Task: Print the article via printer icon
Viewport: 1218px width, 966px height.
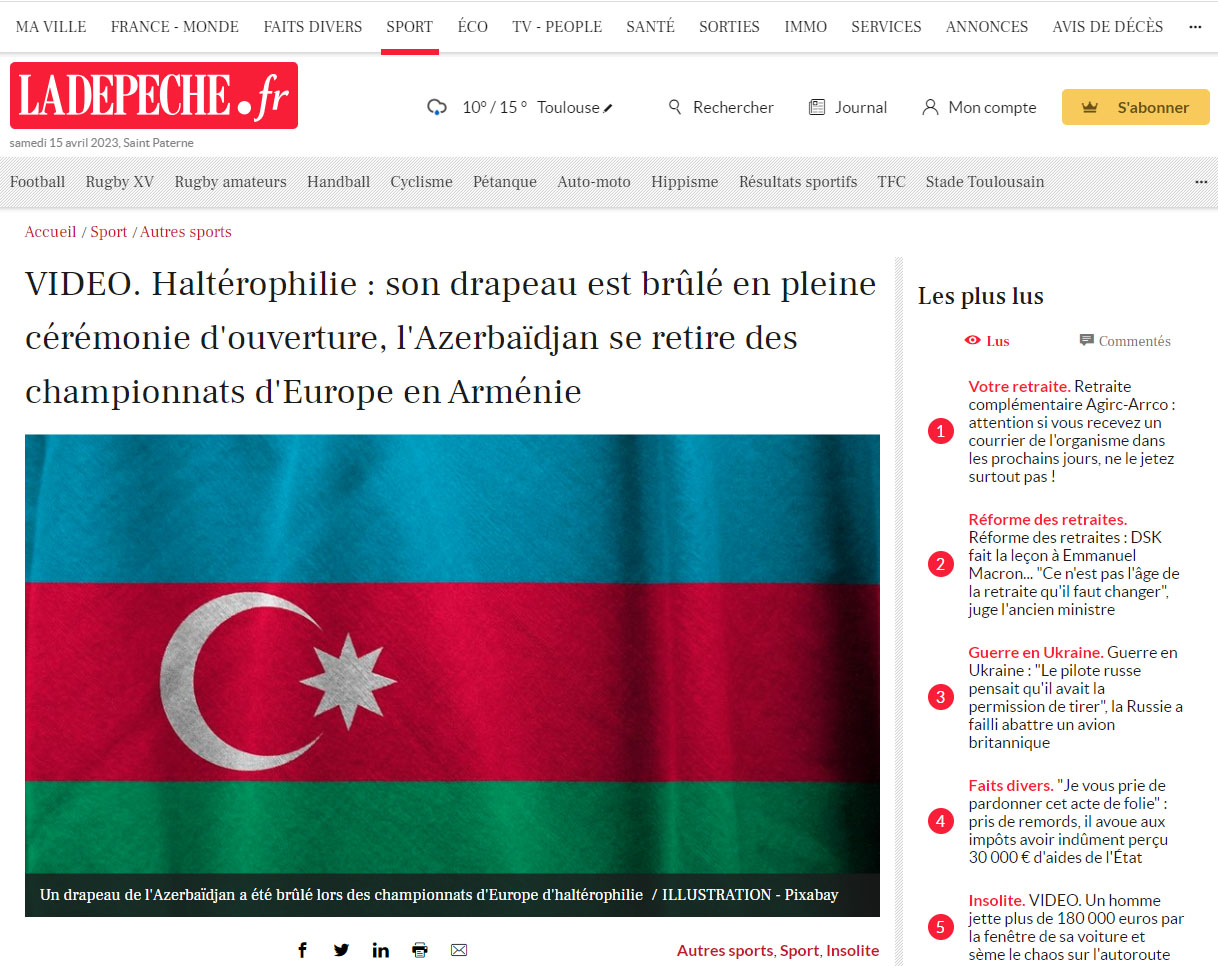Action: (420, 950)
